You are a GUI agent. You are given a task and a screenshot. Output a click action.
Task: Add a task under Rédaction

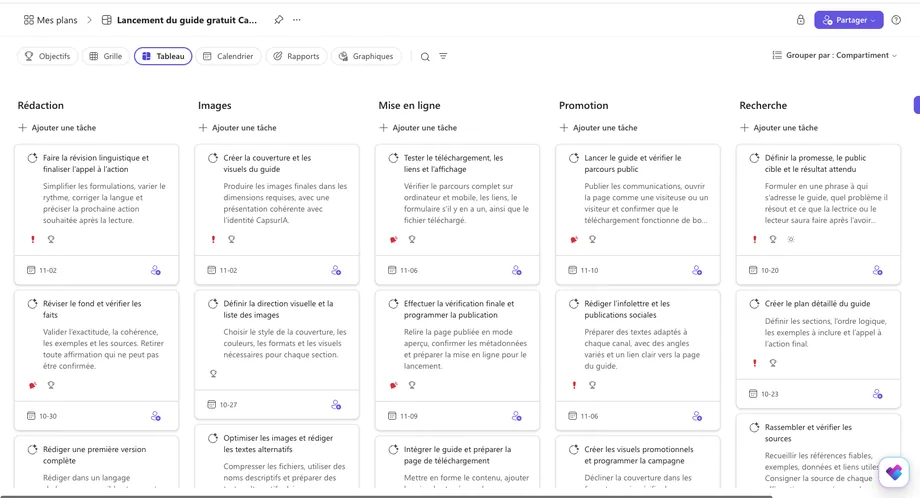(x=57, y=127)
